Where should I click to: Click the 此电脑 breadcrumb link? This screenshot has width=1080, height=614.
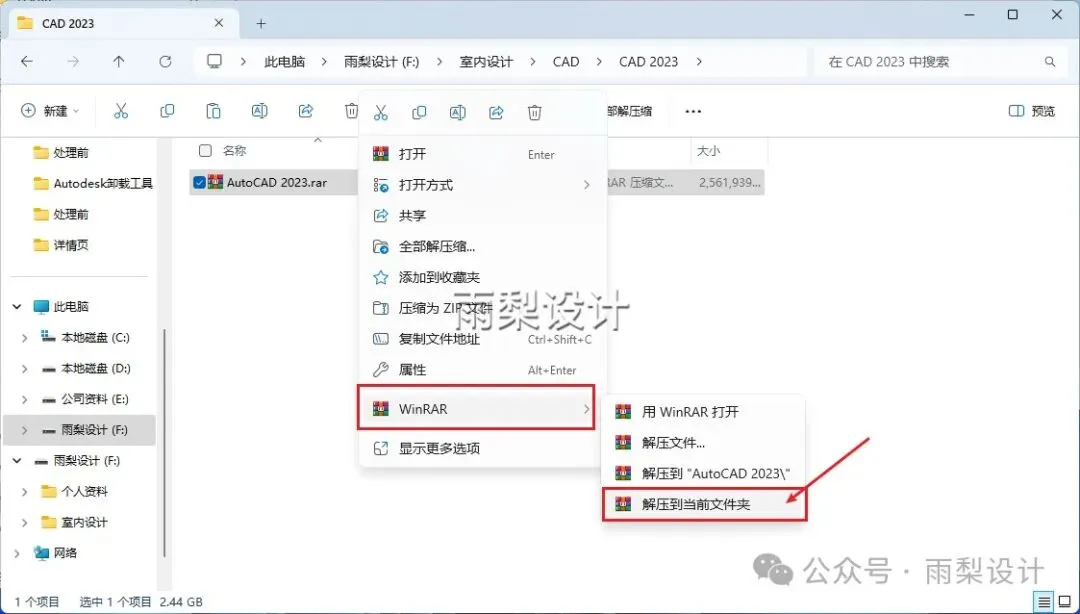coord(284,62)
